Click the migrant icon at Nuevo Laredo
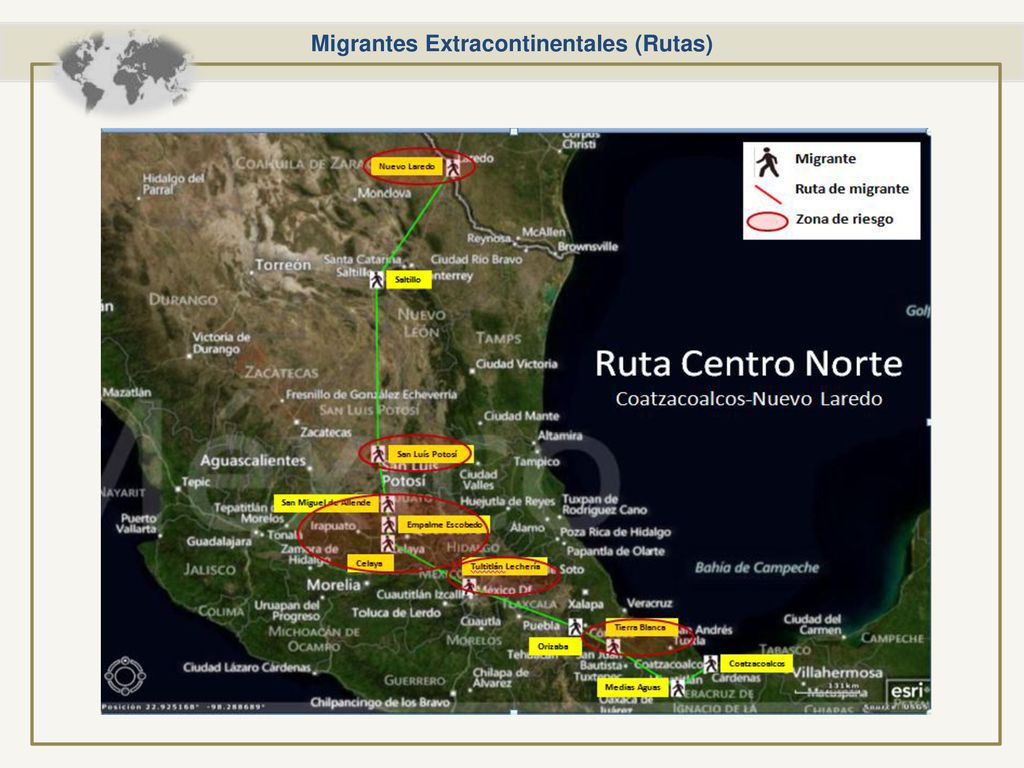 pos(453,167)
